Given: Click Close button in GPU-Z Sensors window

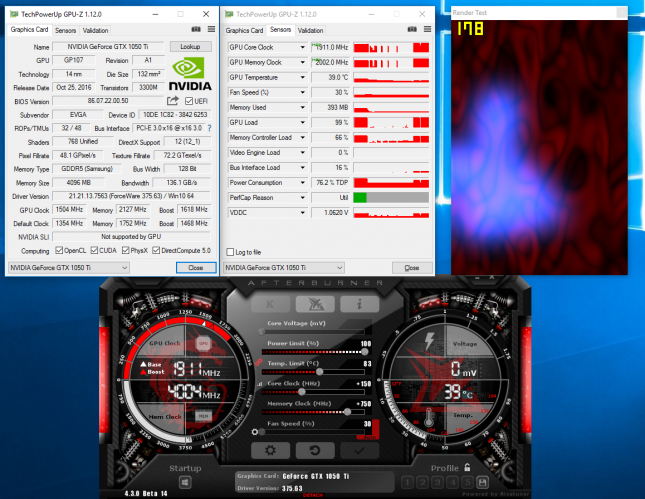Looking at the screenshot, I should (412, 268).
